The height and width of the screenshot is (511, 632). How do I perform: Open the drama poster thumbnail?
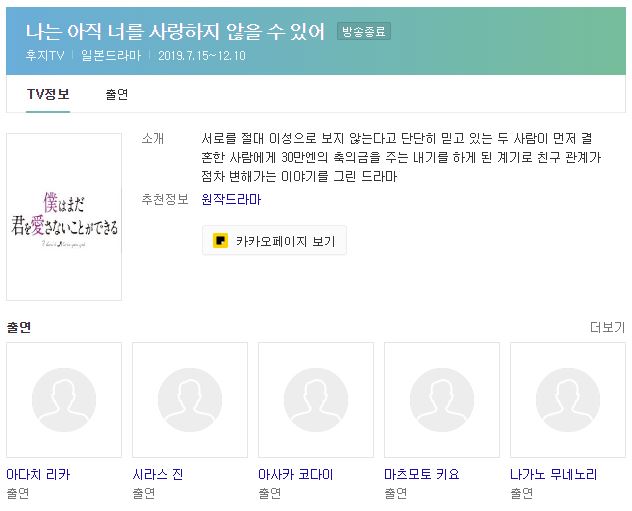(x=64, y=217)
